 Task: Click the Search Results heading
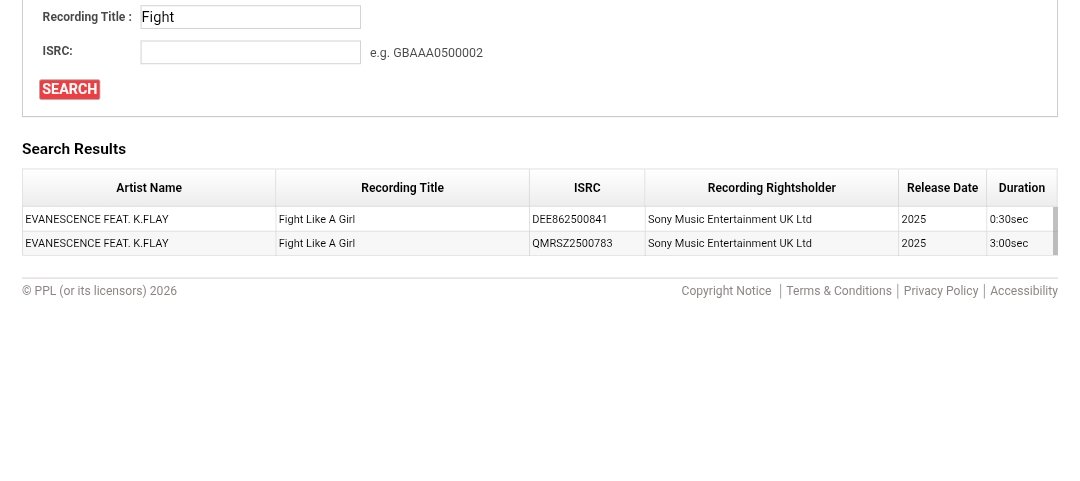click(74, 149)
